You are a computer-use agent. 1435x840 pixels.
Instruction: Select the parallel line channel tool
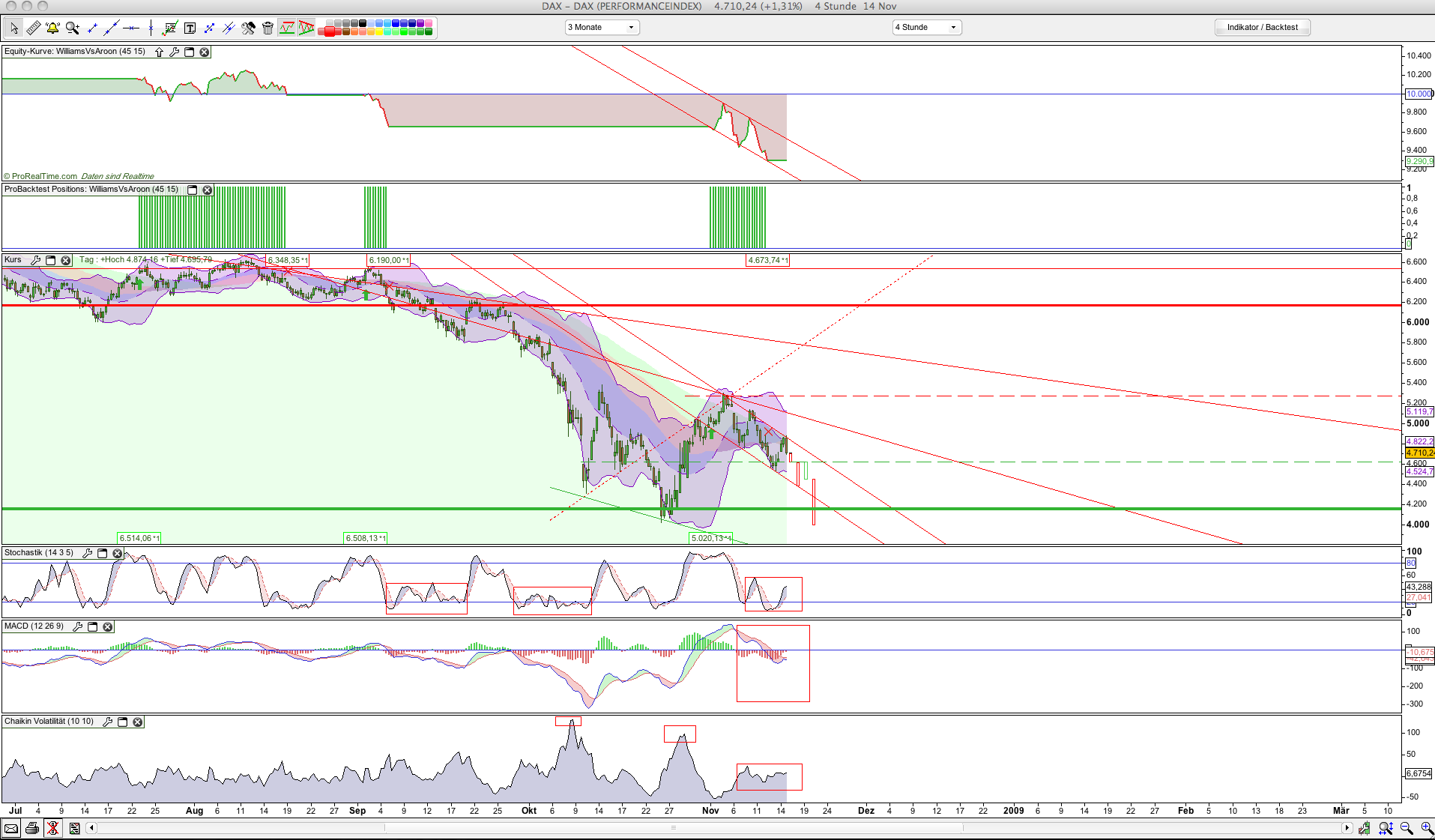pyautogui.click(x=229, y=28)
